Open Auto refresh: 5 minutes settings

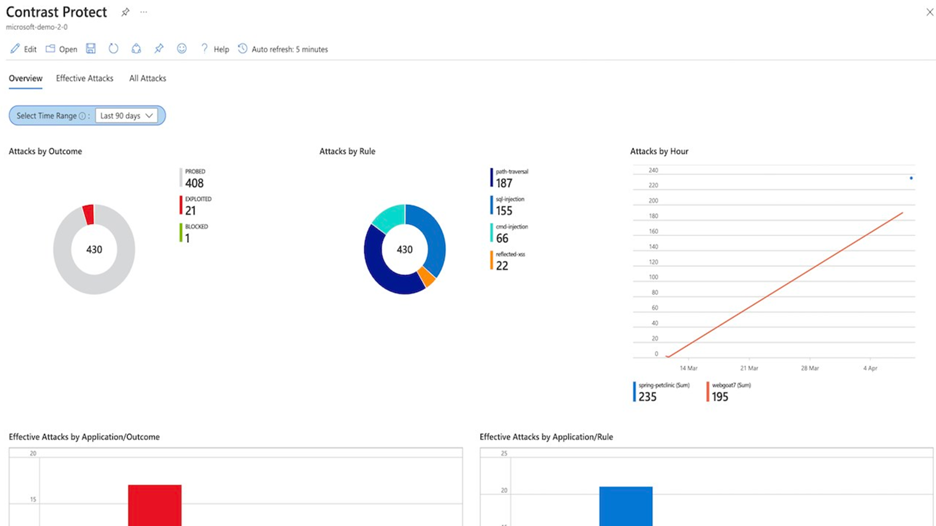(283, 49)
